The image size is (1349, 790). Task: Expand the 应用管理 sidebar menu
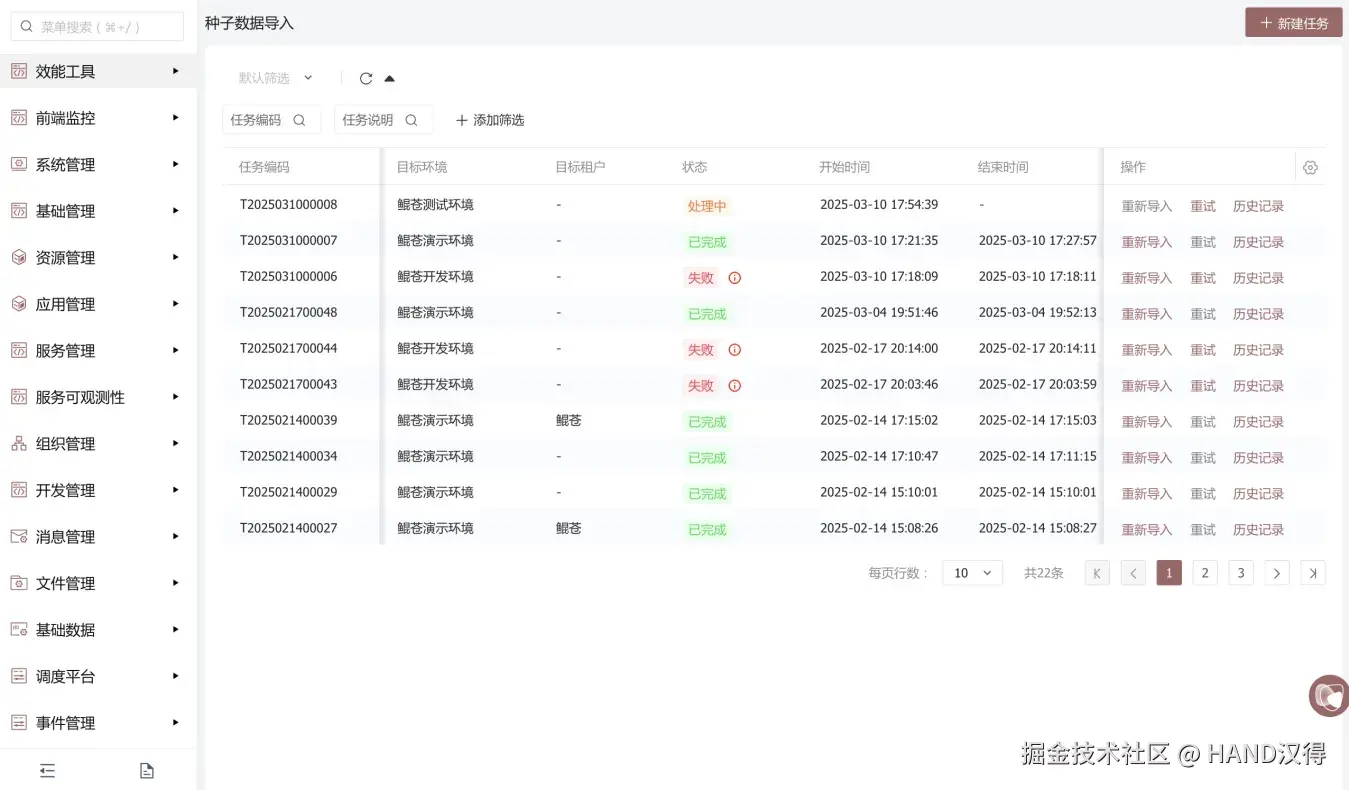pyautogui.click(x=98, y=304)
